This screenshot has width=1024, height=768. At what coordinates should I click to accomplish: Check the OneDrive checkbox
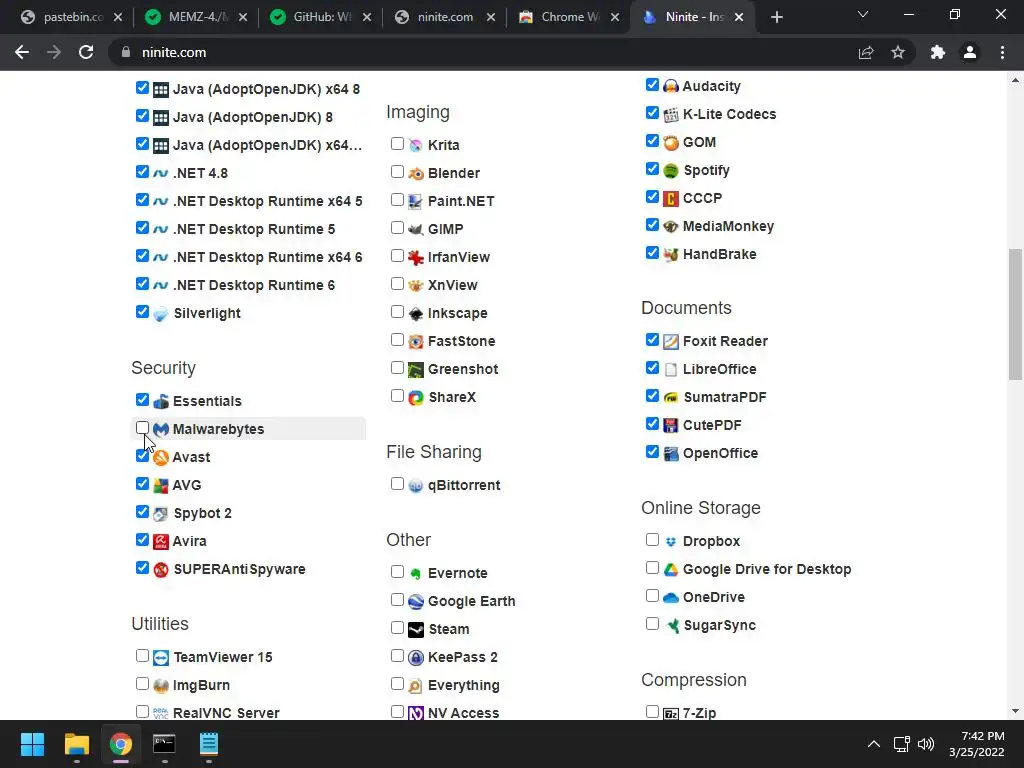click(652, 596)
